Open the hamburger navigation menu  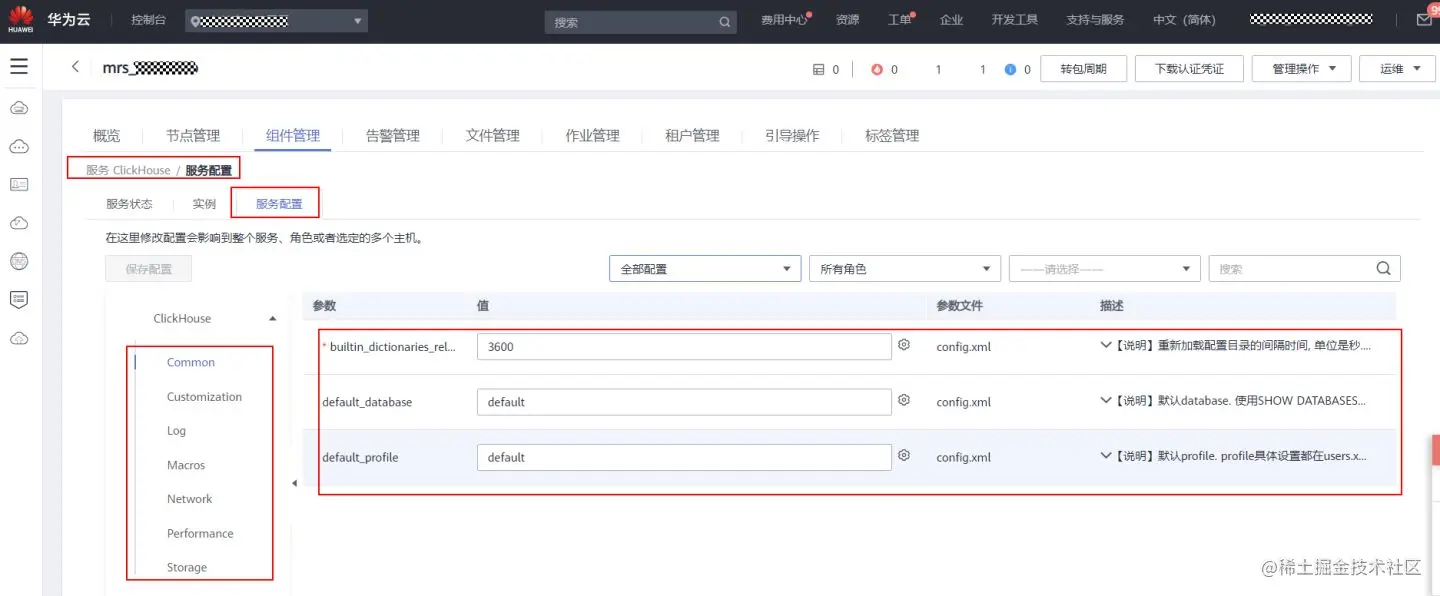(19, 67)
